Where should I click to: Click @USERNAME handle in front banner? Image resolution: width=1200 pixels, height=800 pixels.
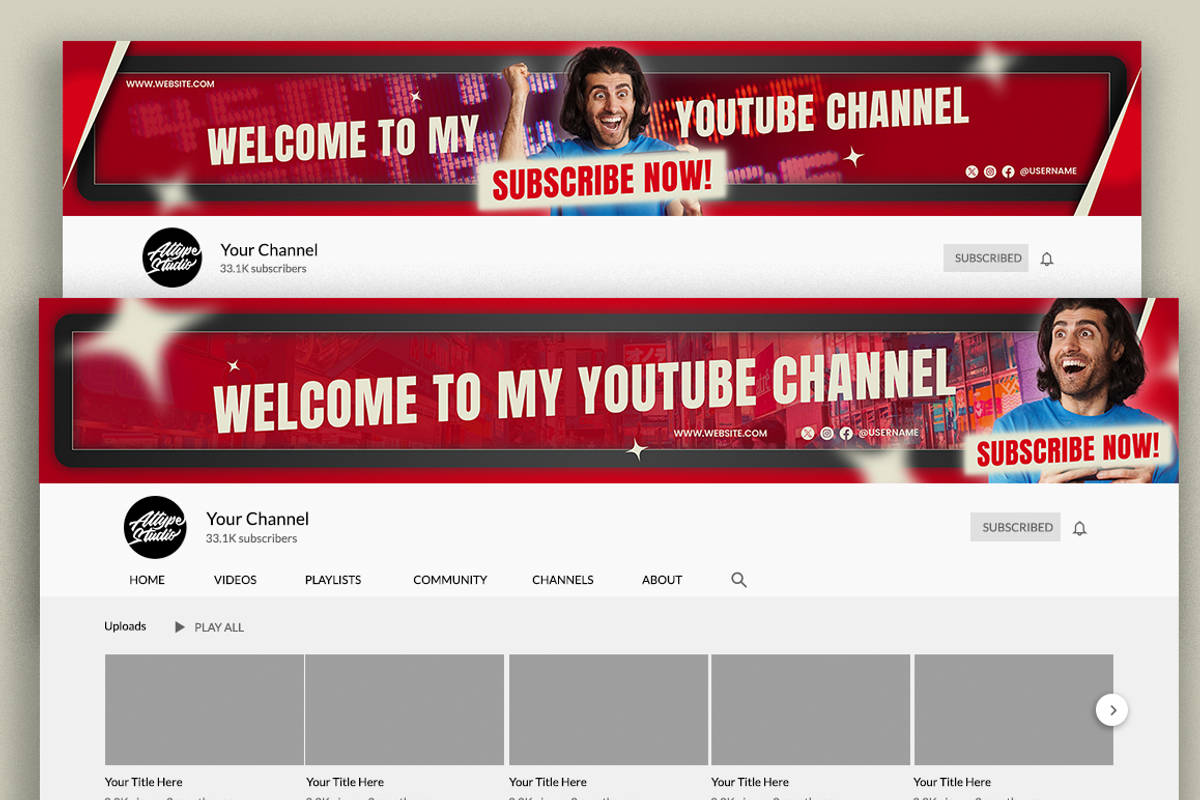click(887, 433)
